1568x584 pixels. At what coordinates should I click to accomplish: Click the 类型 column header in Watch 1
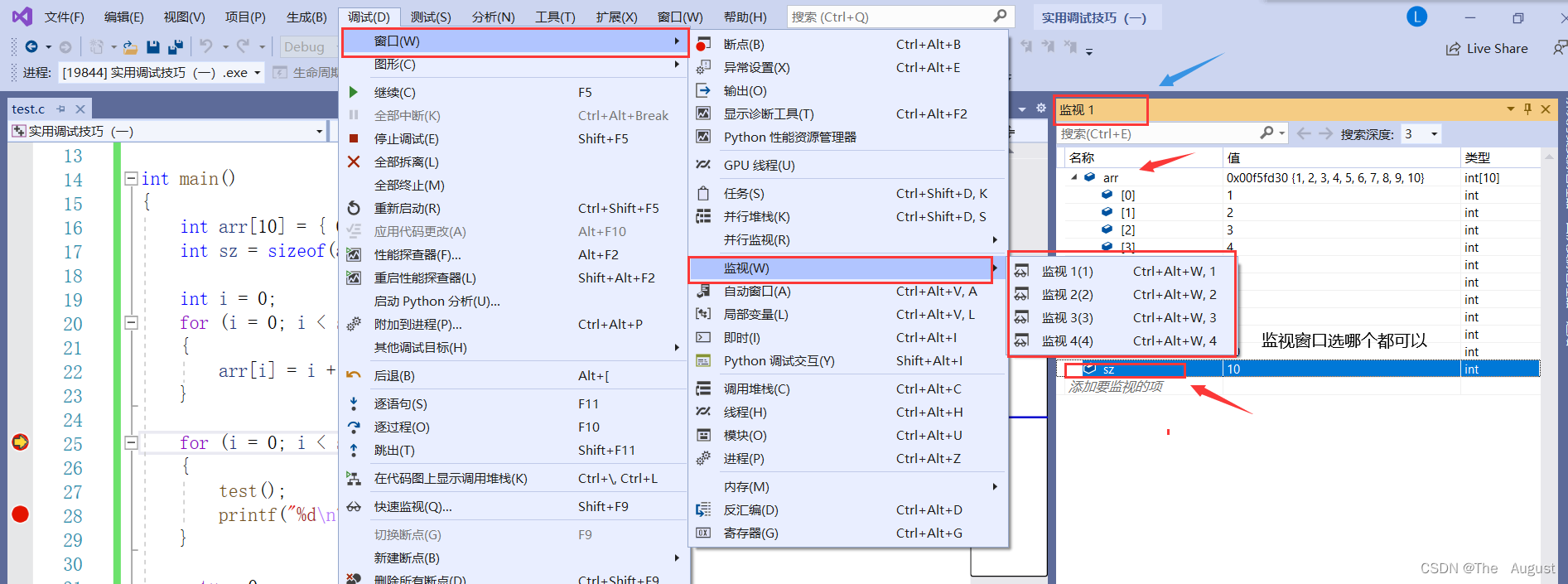click(x=1500, y=157)
